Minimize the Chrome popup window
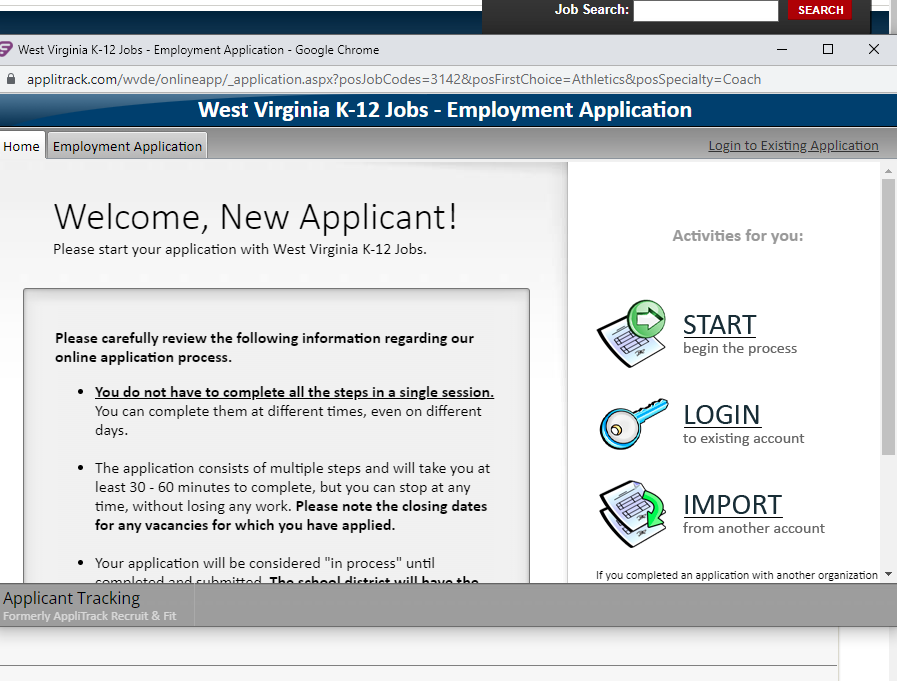897x681 pixels. (x=782, y=49)
